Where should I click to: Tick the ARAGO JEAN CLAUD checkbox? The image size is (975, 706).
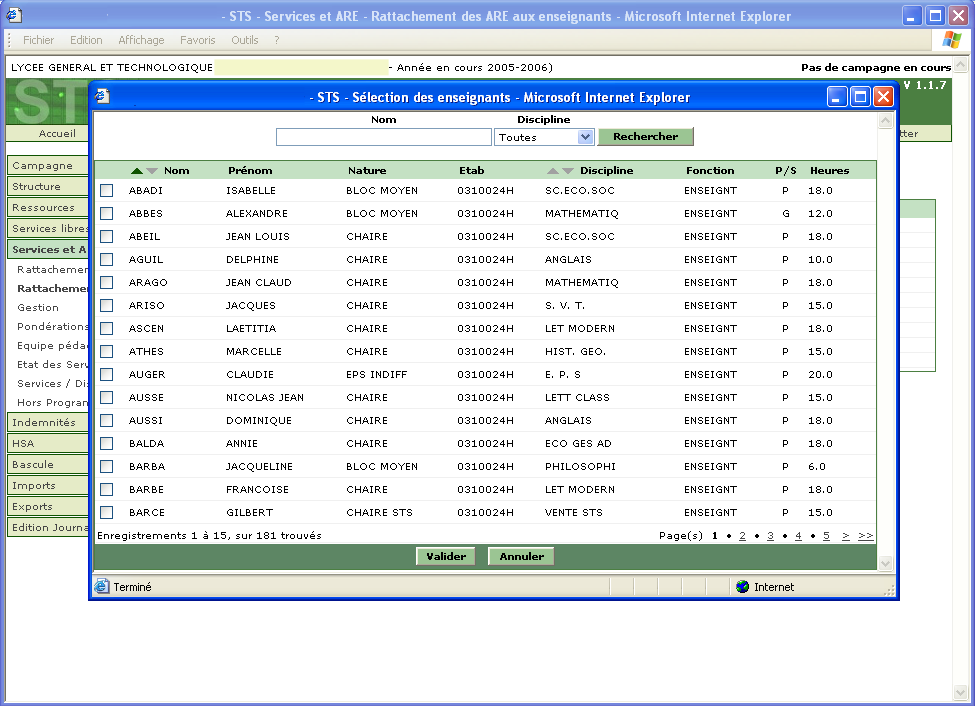(107, 282)
